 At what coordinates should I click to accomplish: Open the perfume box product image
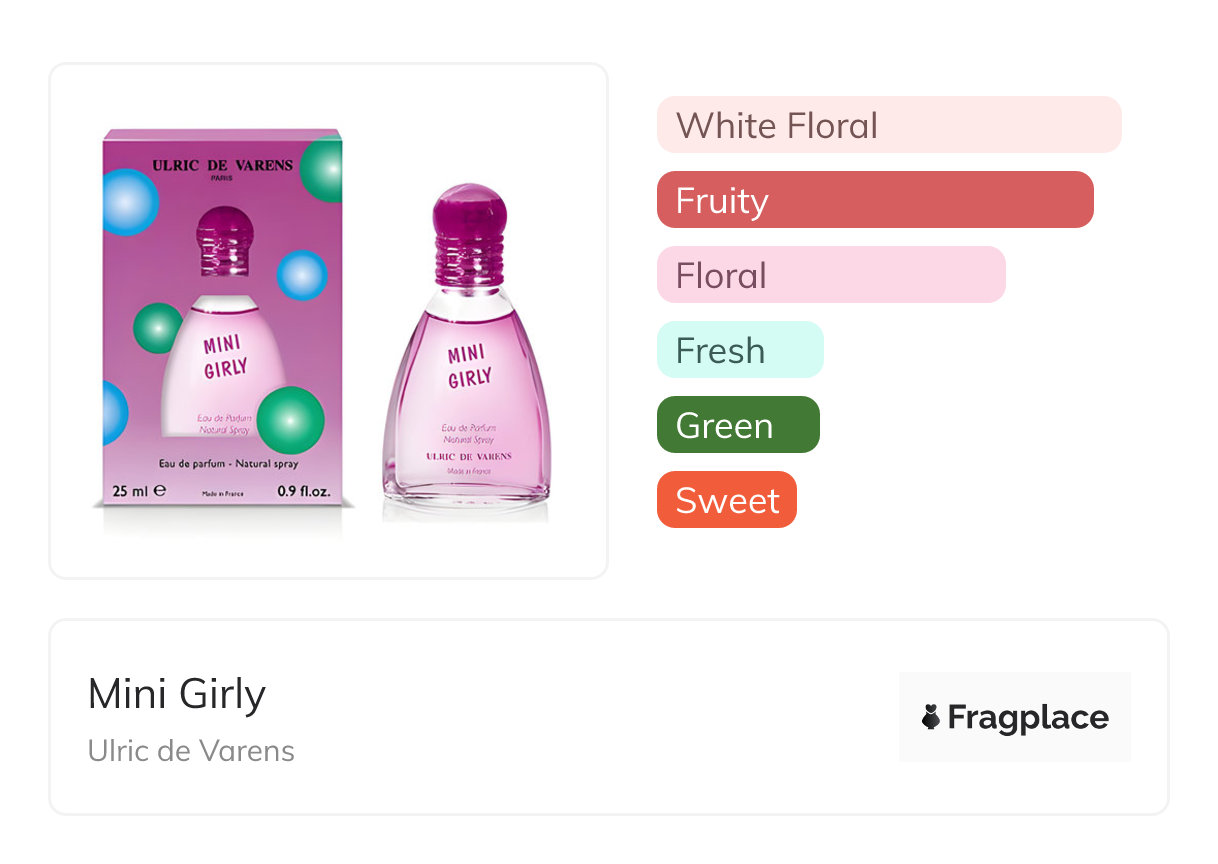(222, 318)
